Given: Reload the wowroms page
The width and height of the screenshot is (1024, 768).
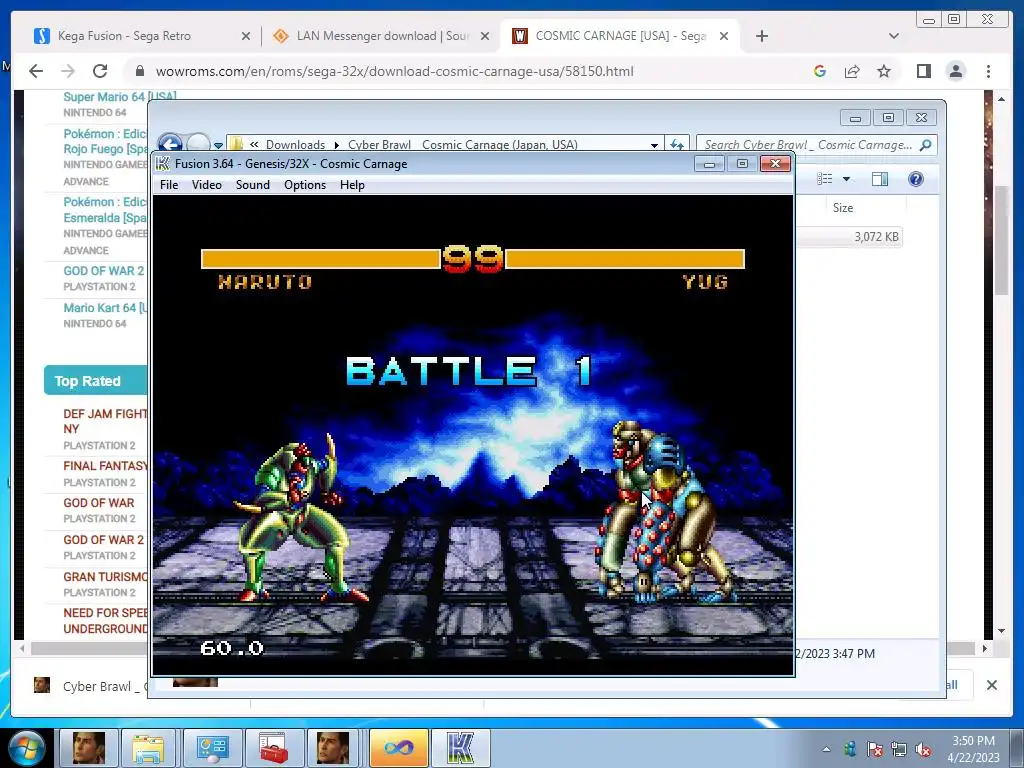Looking at the screenshot, I should pyautogui.click(x=100, y=71).
